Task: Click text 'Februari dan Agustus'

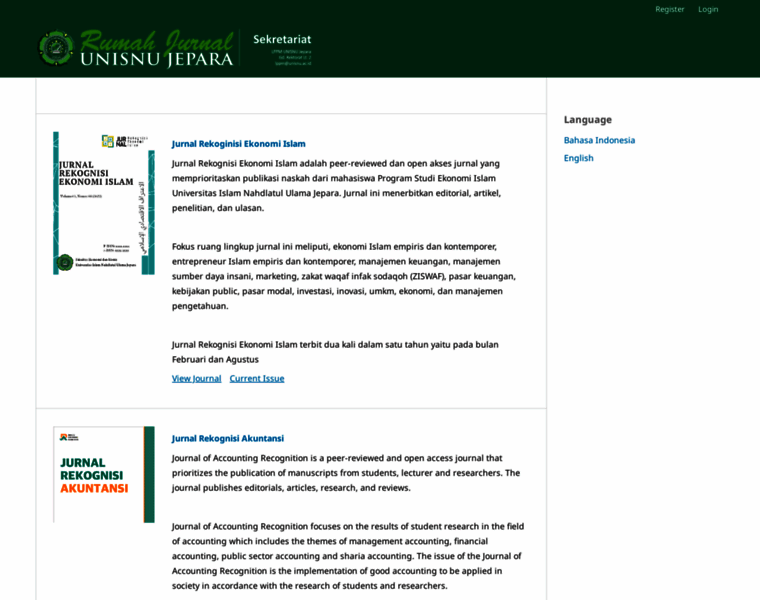Action: (215, 360)
